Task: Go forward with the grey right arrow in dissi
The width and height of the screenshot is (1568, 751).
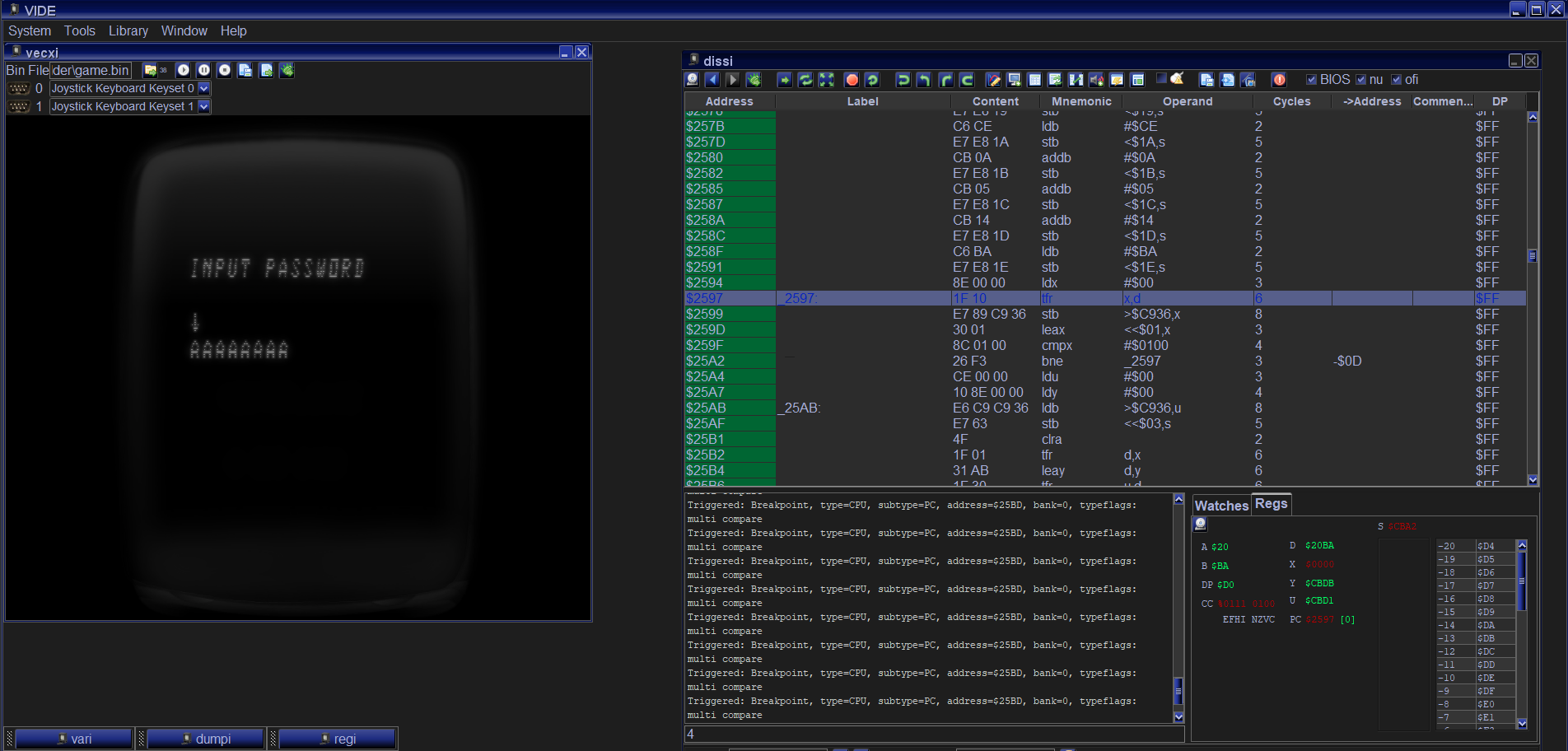Action: tap(733, 80)
